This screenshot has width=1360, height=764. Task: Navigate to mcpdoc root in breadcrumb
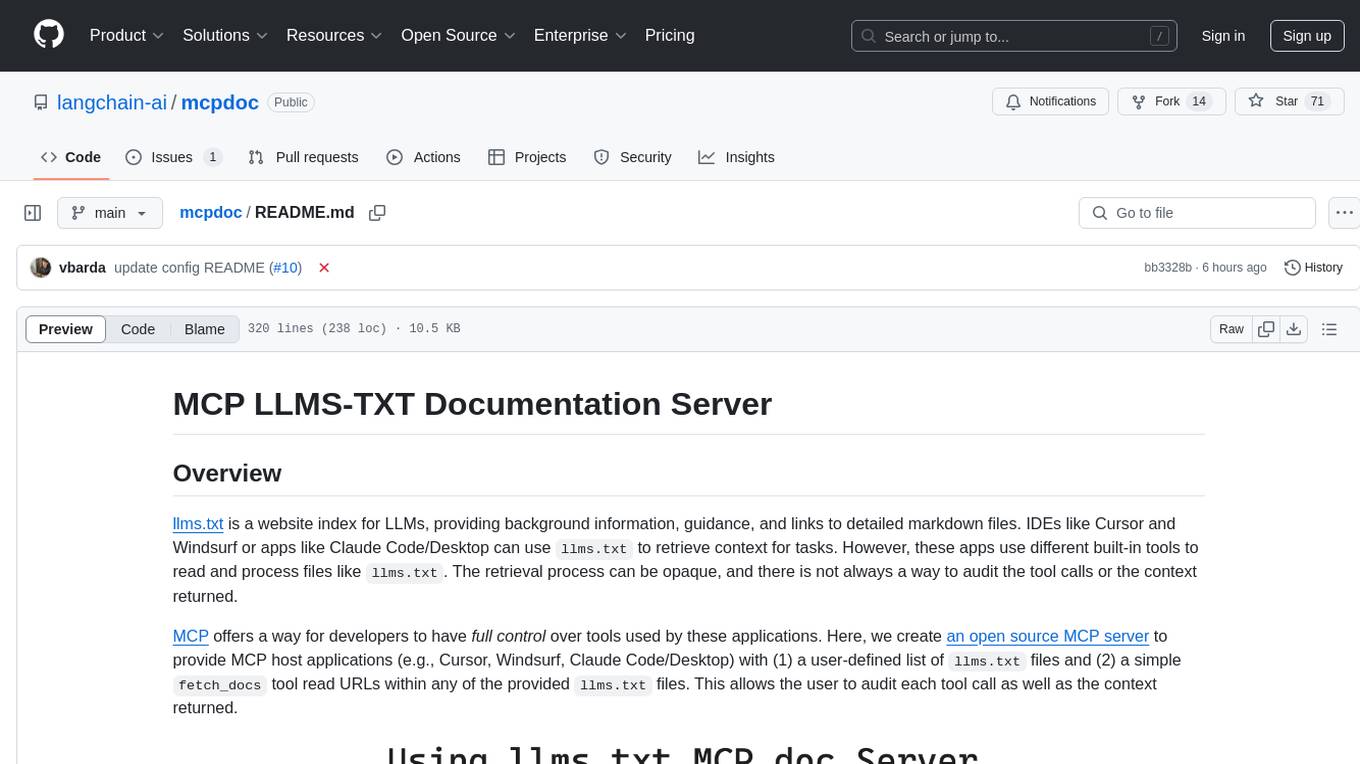tap(210, 212)
